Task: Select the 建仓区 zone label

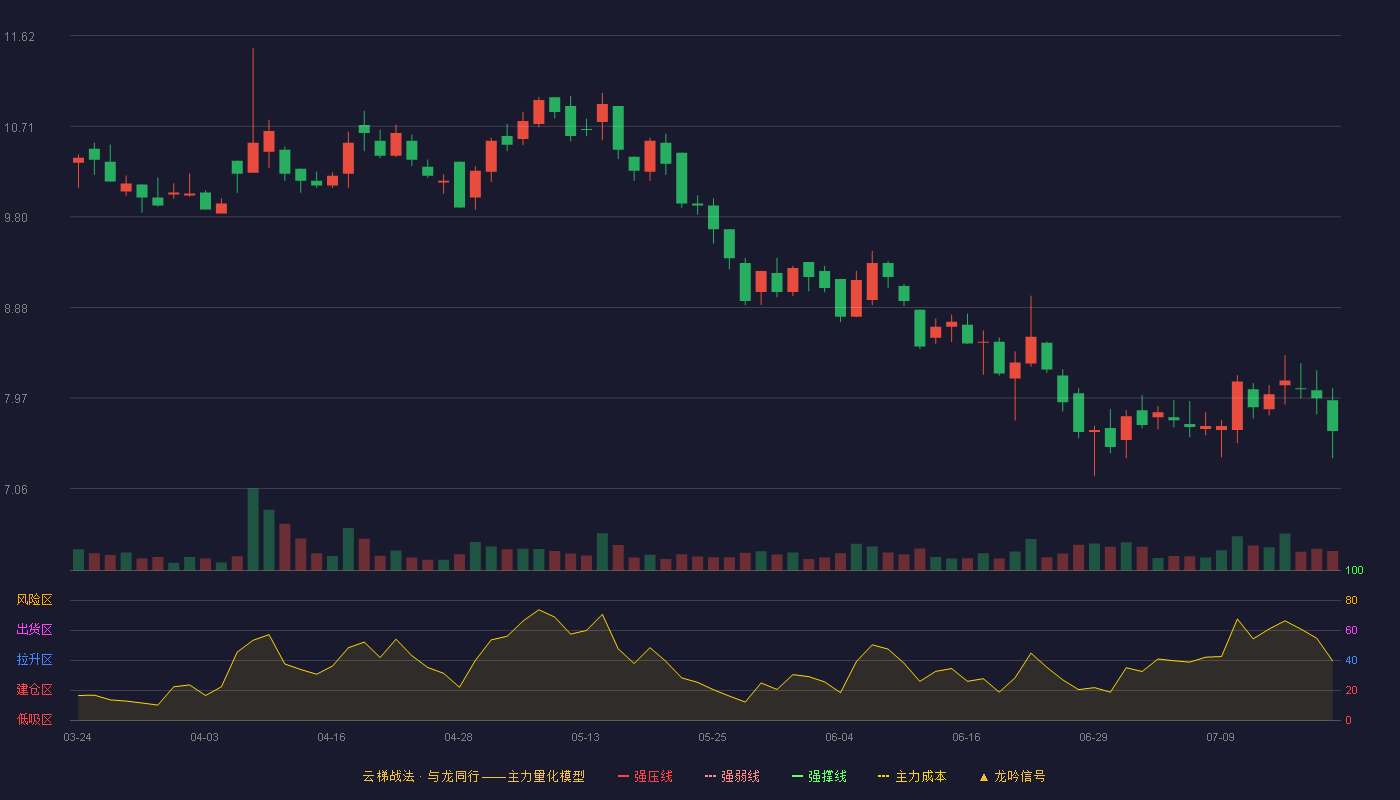Action: (34, 690)
